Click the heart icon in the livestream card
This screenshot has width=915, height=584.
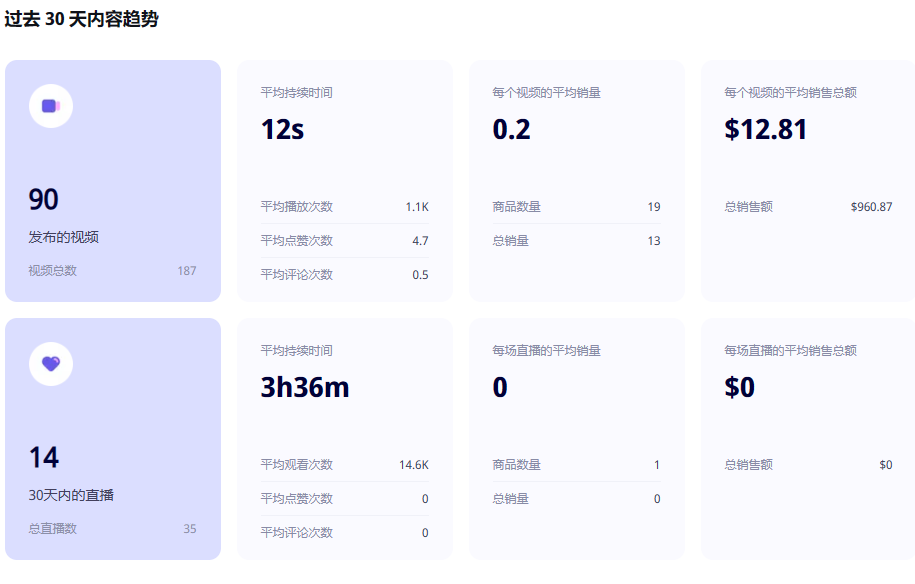pos(51,364)
